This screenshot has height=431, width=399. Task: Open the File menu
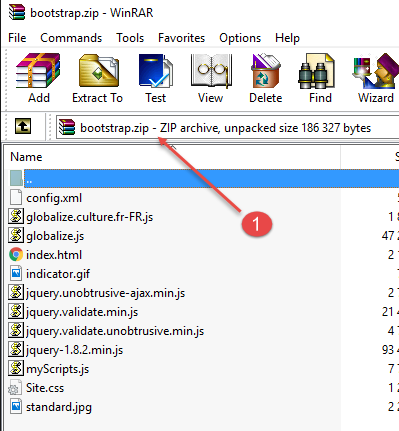point(17,38)
